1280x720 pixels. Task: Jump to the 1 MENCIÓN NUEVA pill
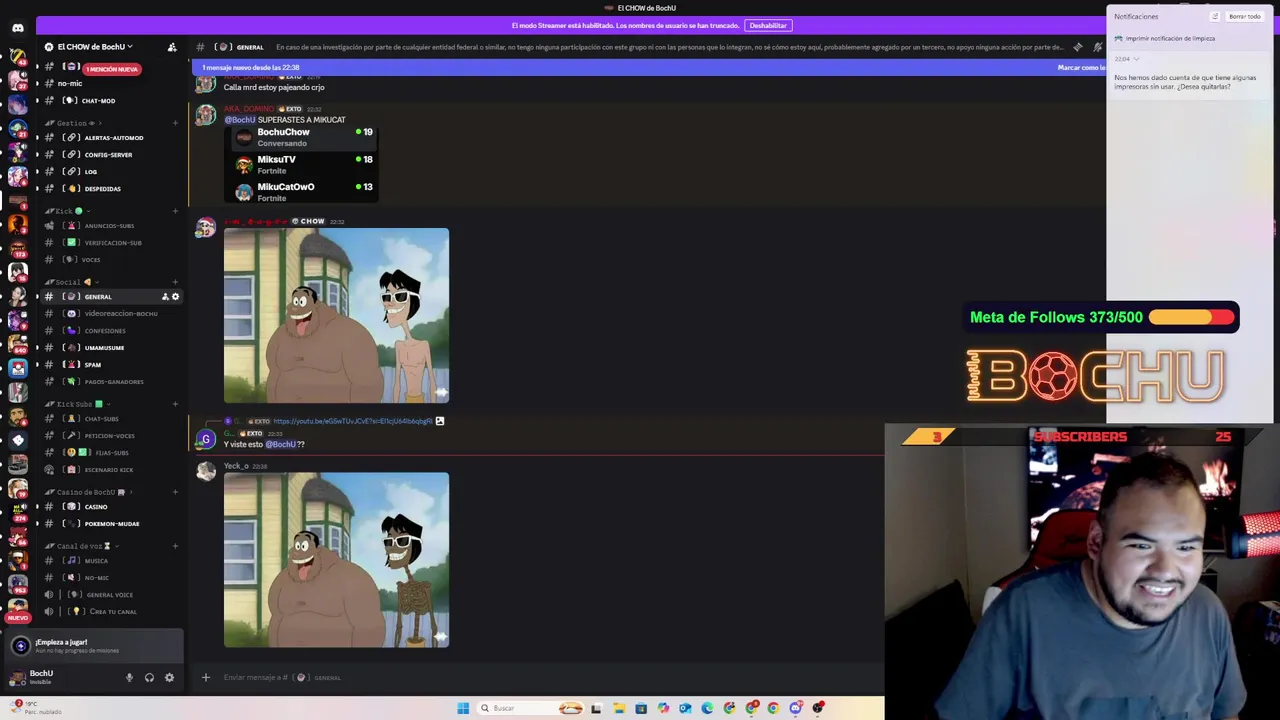(x=111, y=69)
